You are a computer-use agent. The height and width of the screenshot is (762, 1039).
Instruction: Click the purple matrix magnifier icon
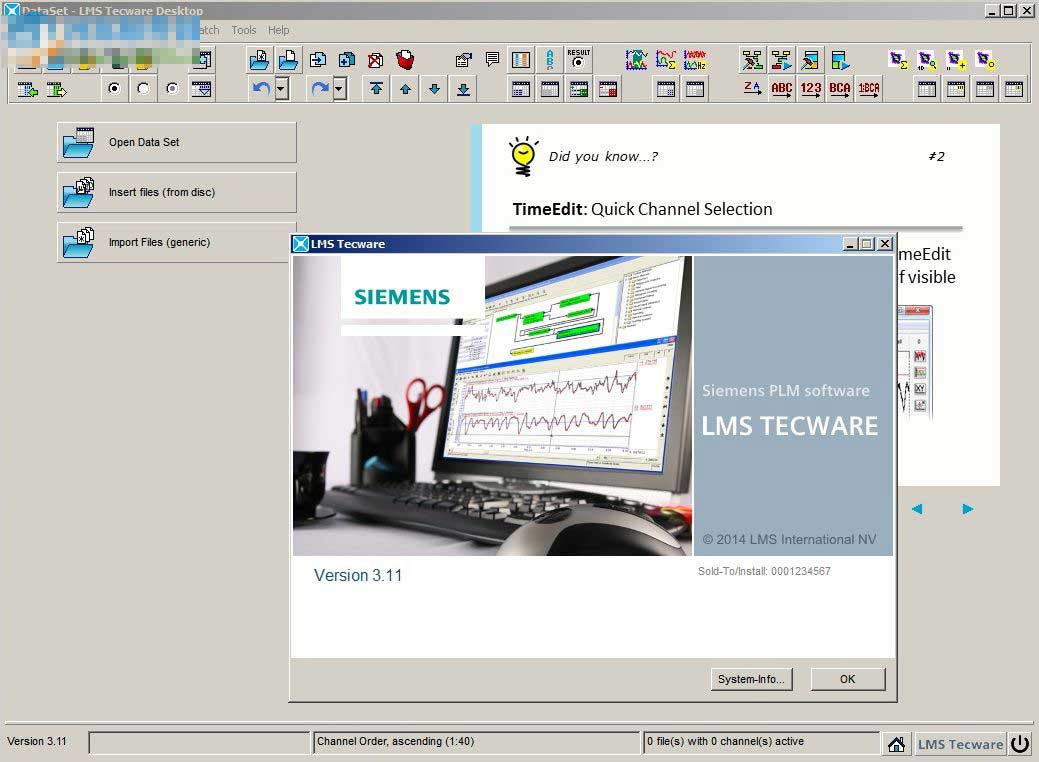click(927, 60)
